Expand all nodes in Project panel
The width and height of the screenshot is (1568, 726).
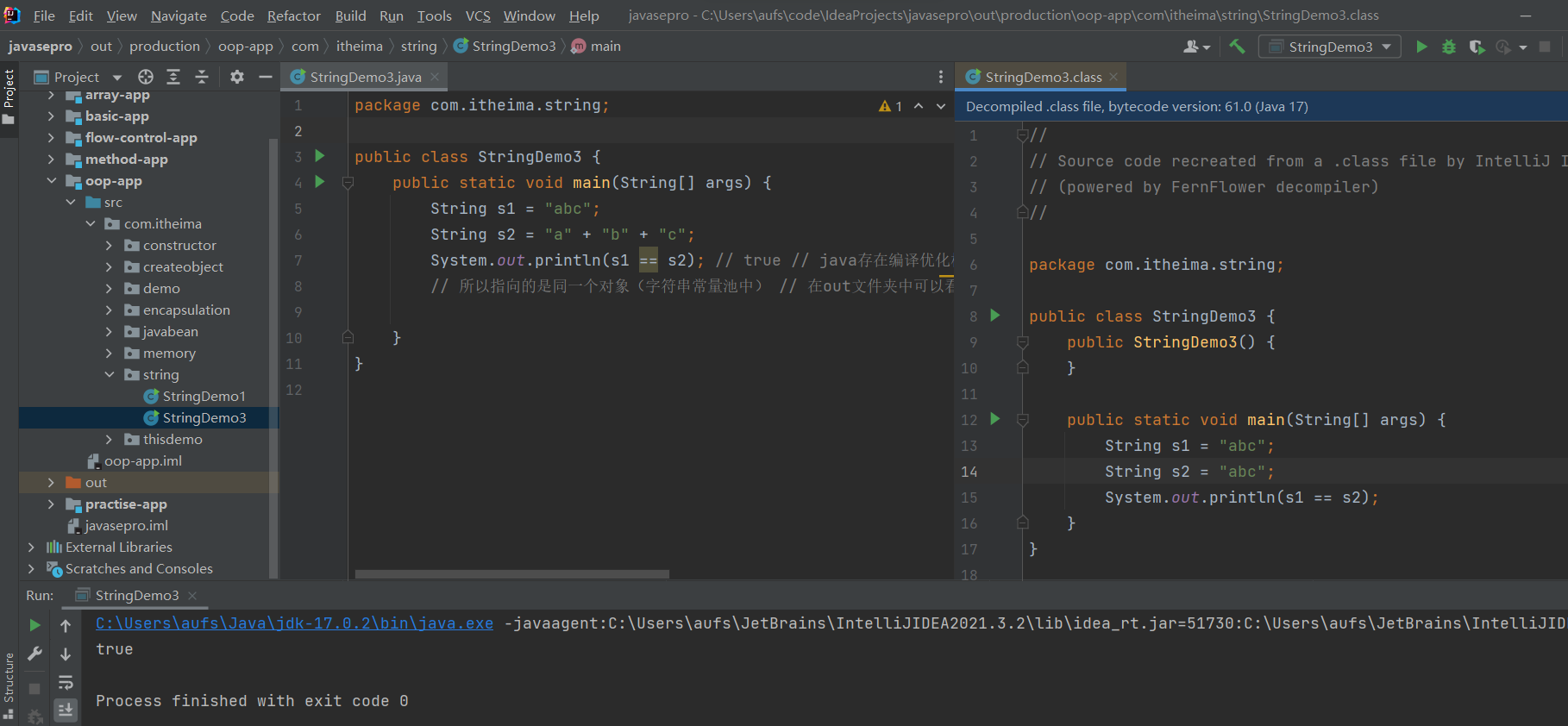[x=173, y=77]
